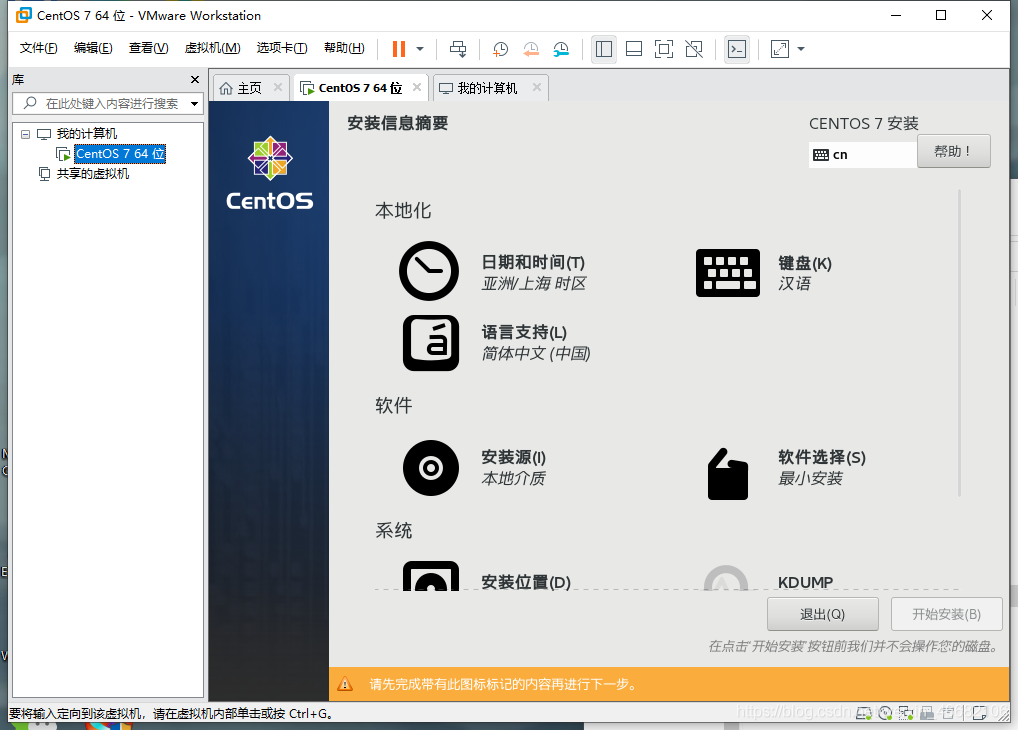Viewport: 1018px width, 730px height.
Task: Click the stretch guest display icon
Action: click(x=780, y=49)
